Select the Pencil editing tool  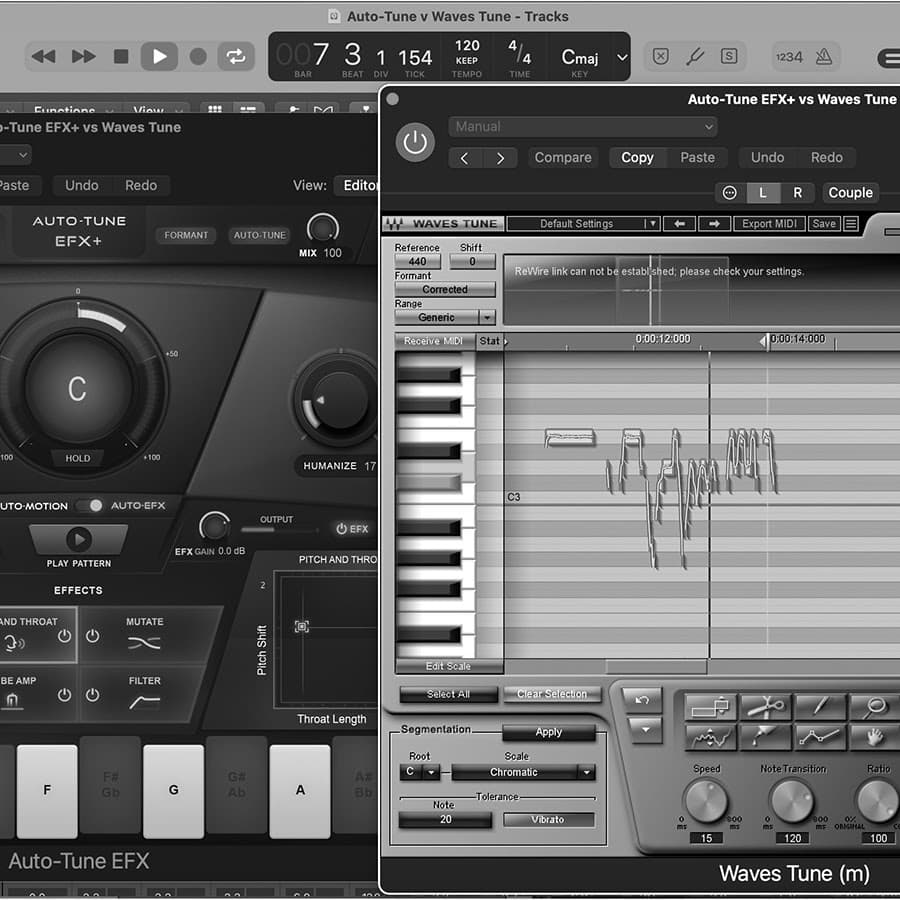tap(818, 706)
